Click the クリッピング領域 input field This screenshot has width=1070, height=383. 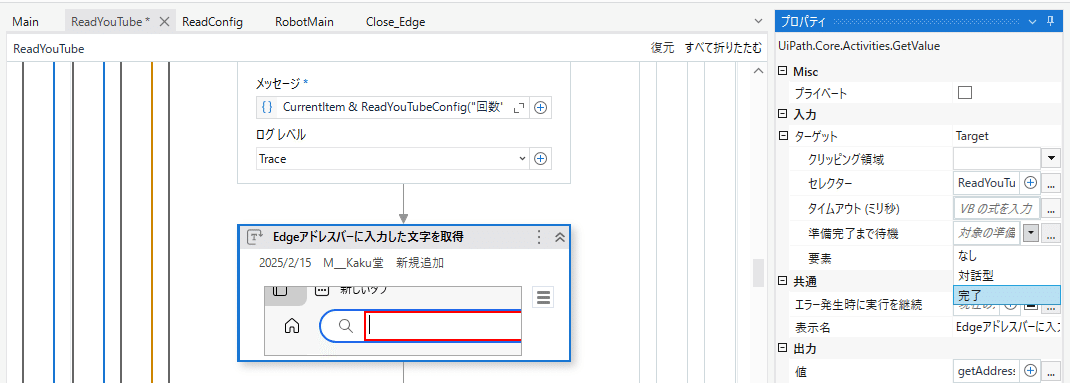click(x=996, y=158)
